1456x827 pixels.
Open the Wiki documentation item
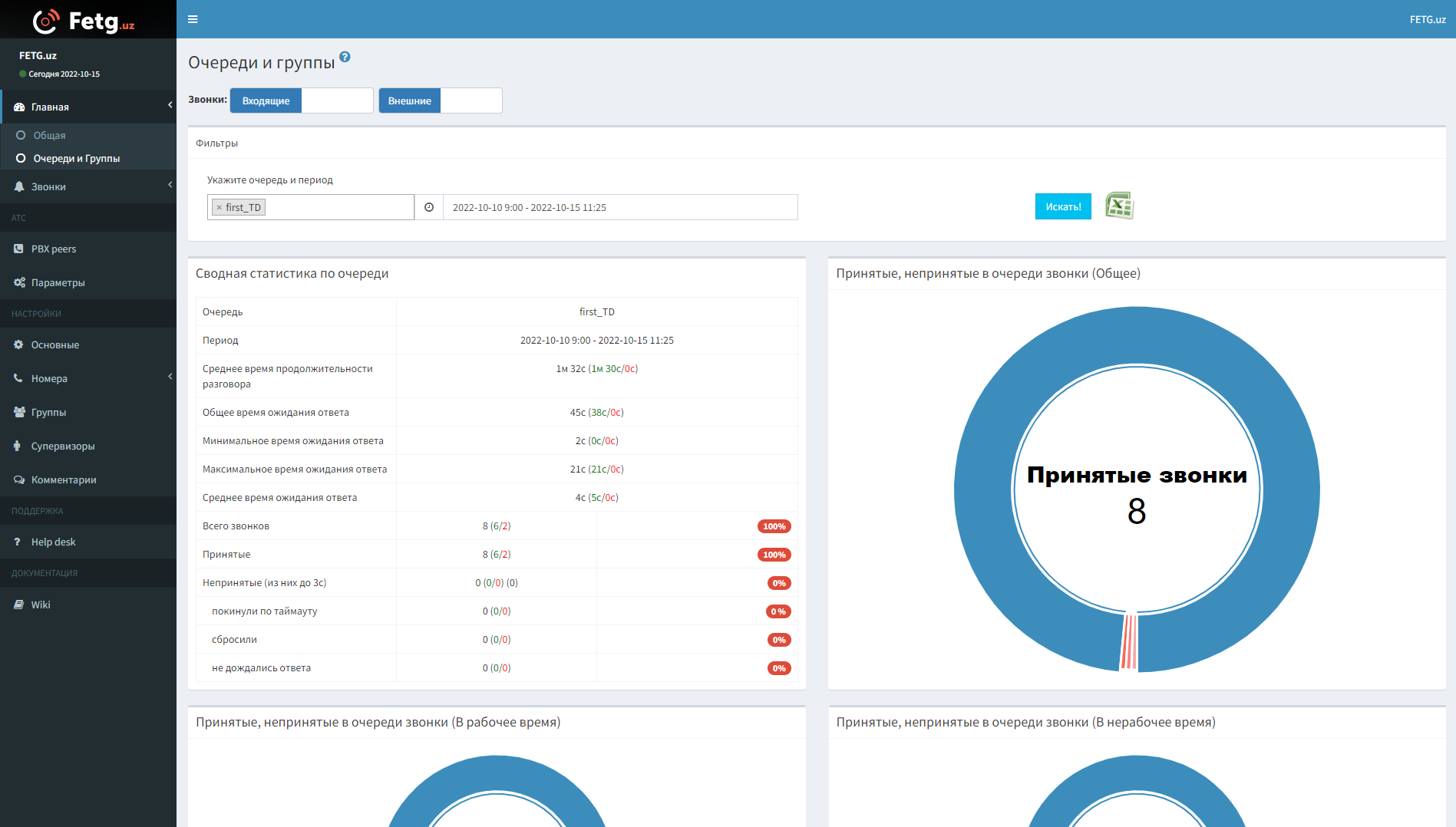41,605
